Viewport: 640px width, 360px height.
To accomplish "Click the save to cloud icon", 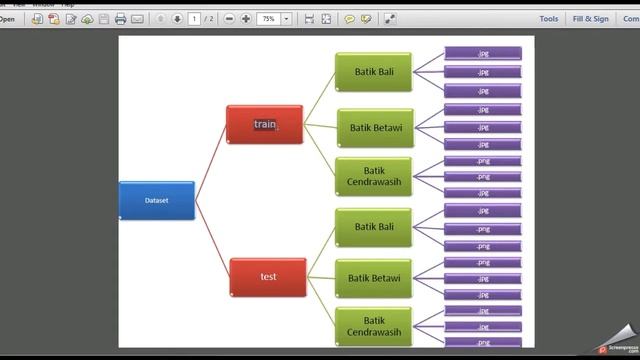I will tap(87, 19).
